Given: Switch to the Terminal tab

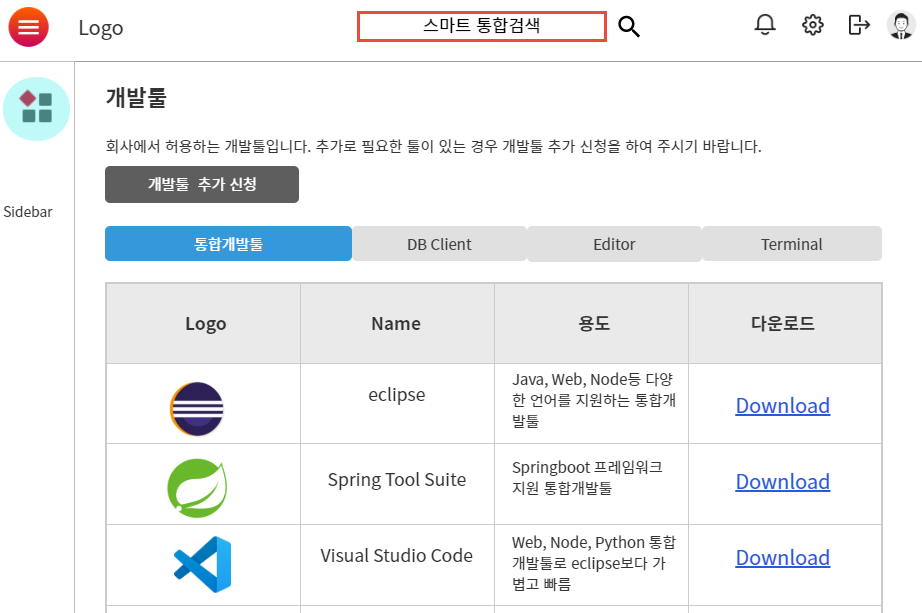Looking at the screenshot, I should [x=791, y=244].
